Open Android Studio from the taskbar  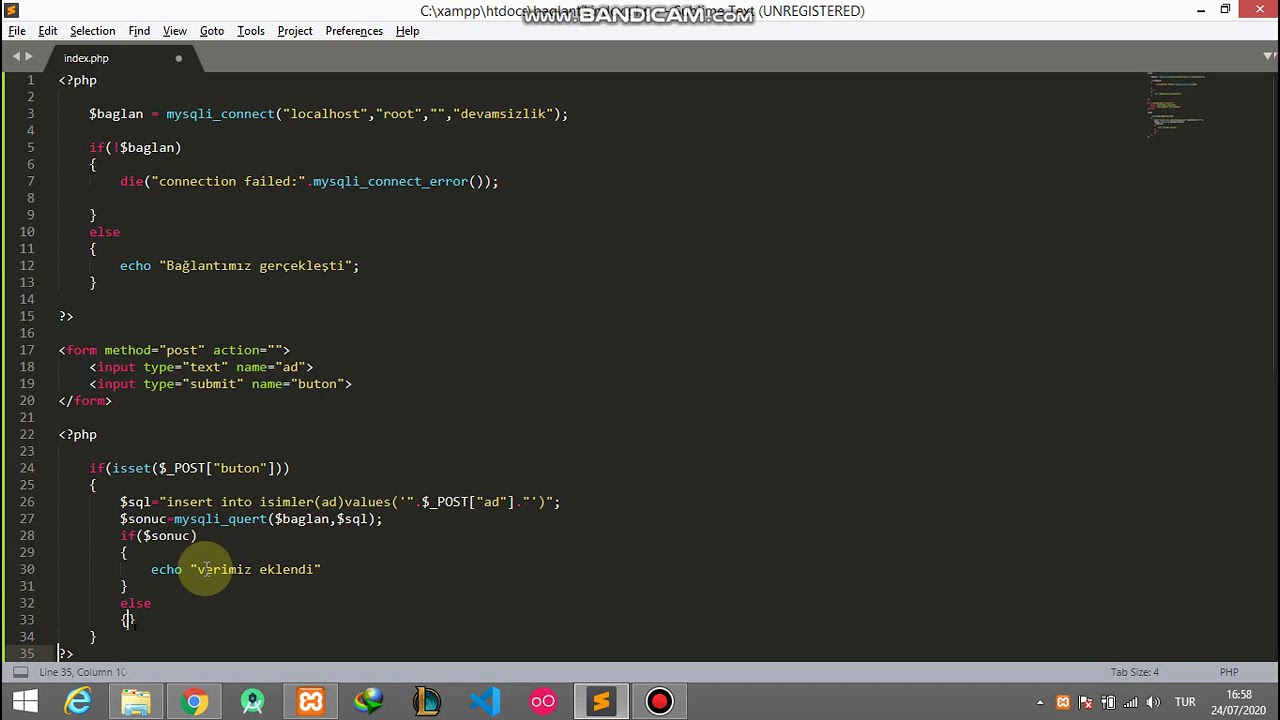252,701
